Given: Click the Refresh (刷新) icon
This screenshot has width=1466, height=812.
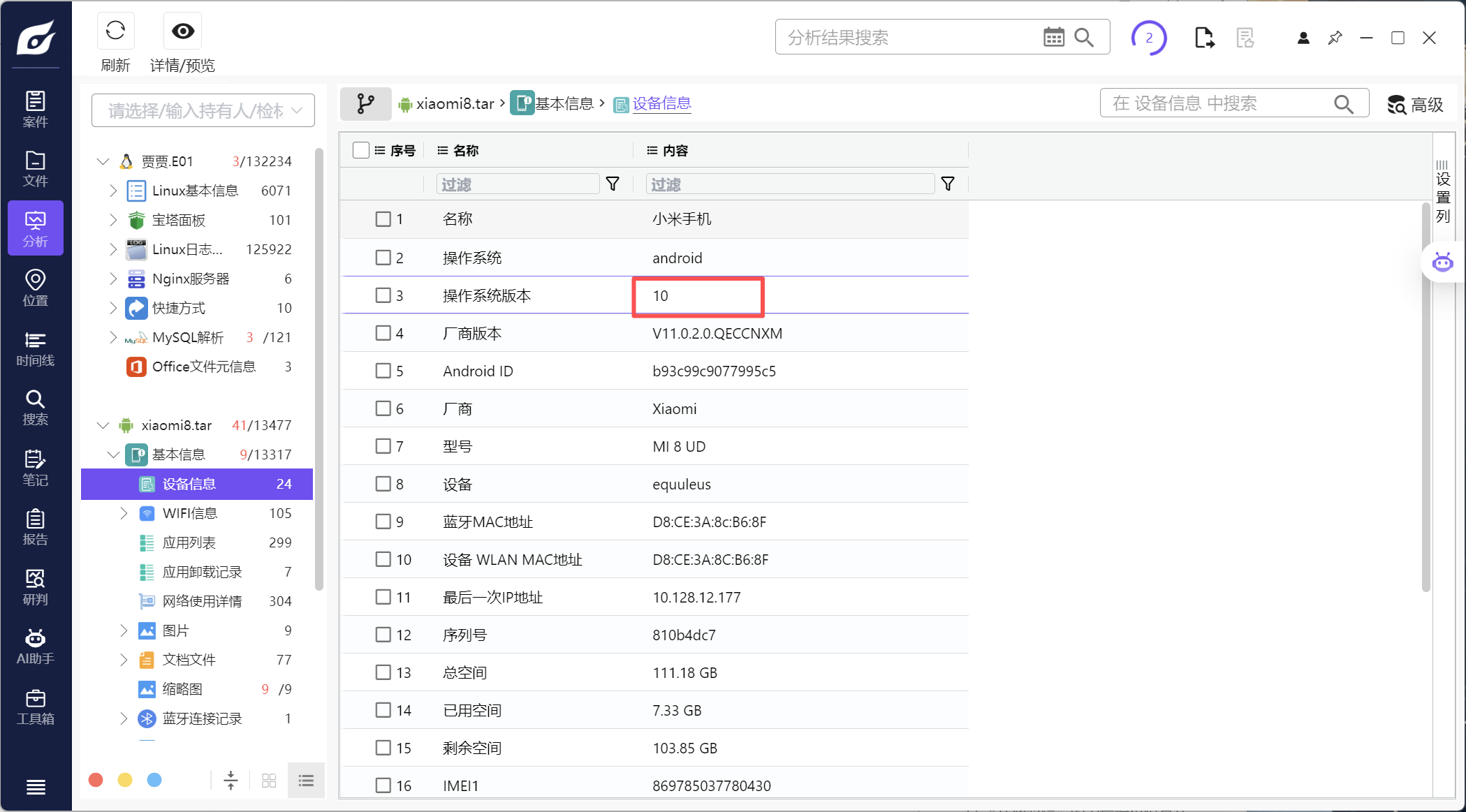Looking at the screenshot, I should 115,31.
